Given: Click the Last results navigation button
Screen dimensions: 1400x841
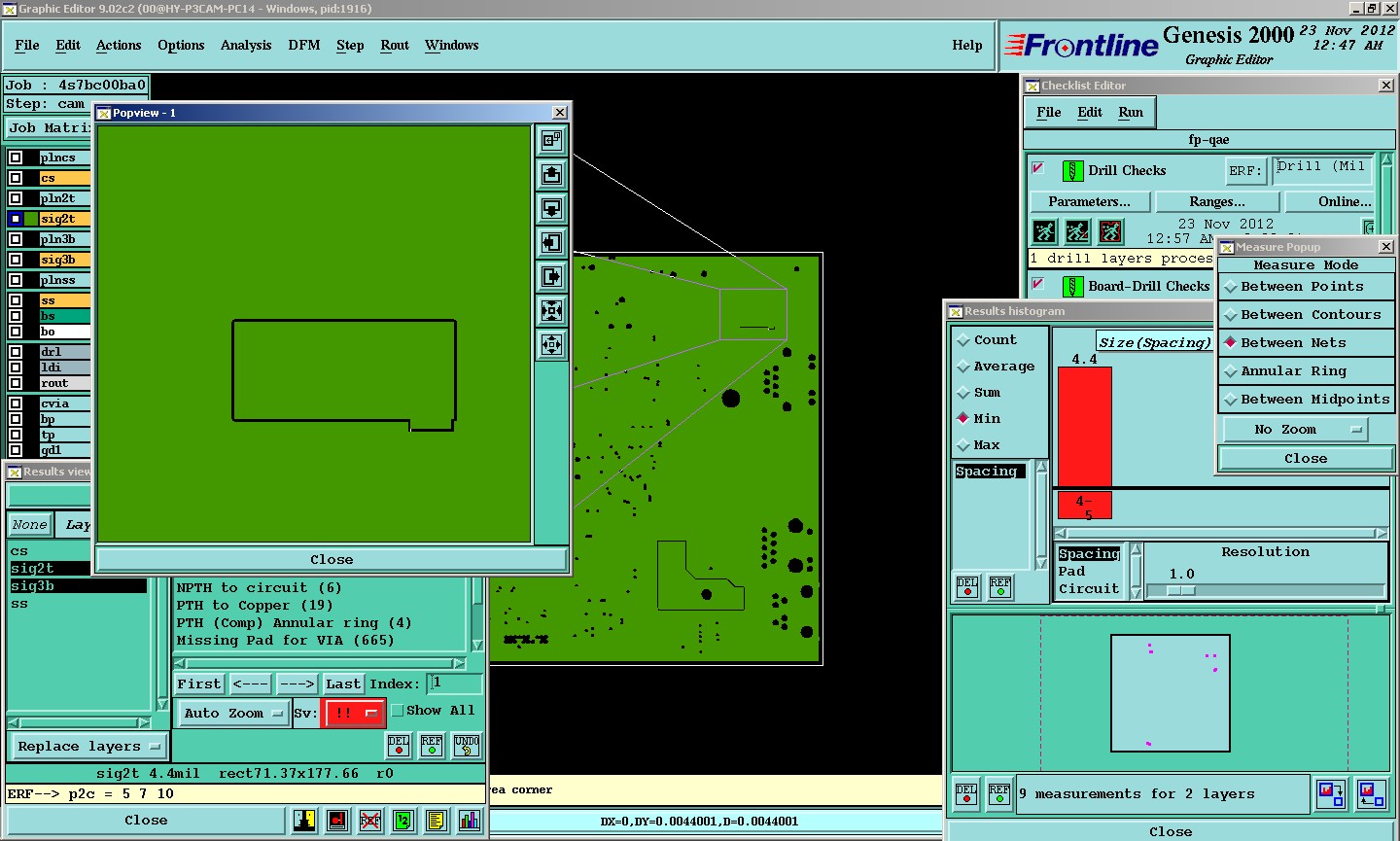Looking at the screenshot, I should [343, 684].
